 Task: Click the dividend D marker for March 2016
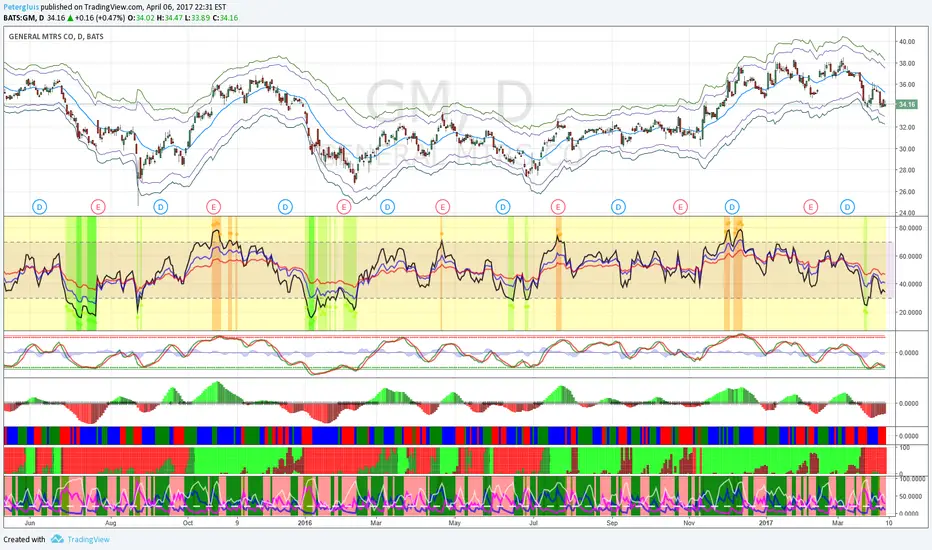click(x=388, y=207)
